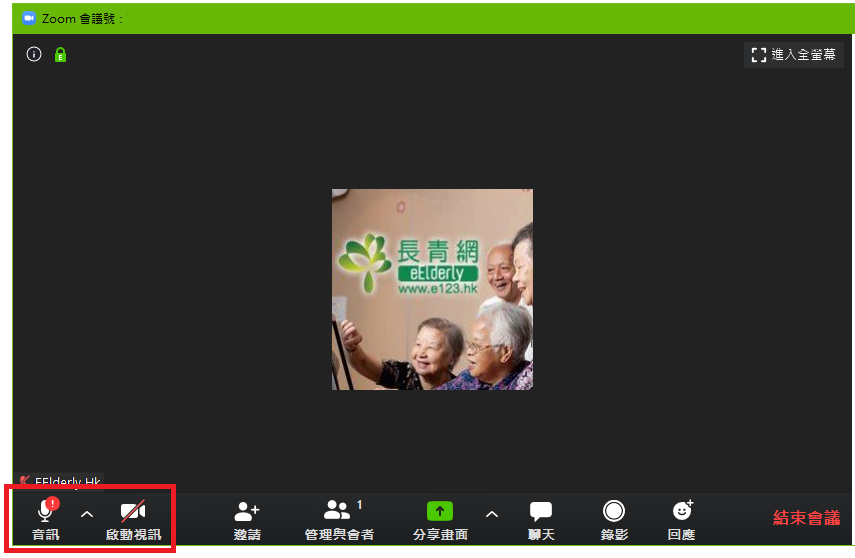Screen dimensions: 855x558
Task: Click the Zoom 會議號 title text
Action: (82, 18)
